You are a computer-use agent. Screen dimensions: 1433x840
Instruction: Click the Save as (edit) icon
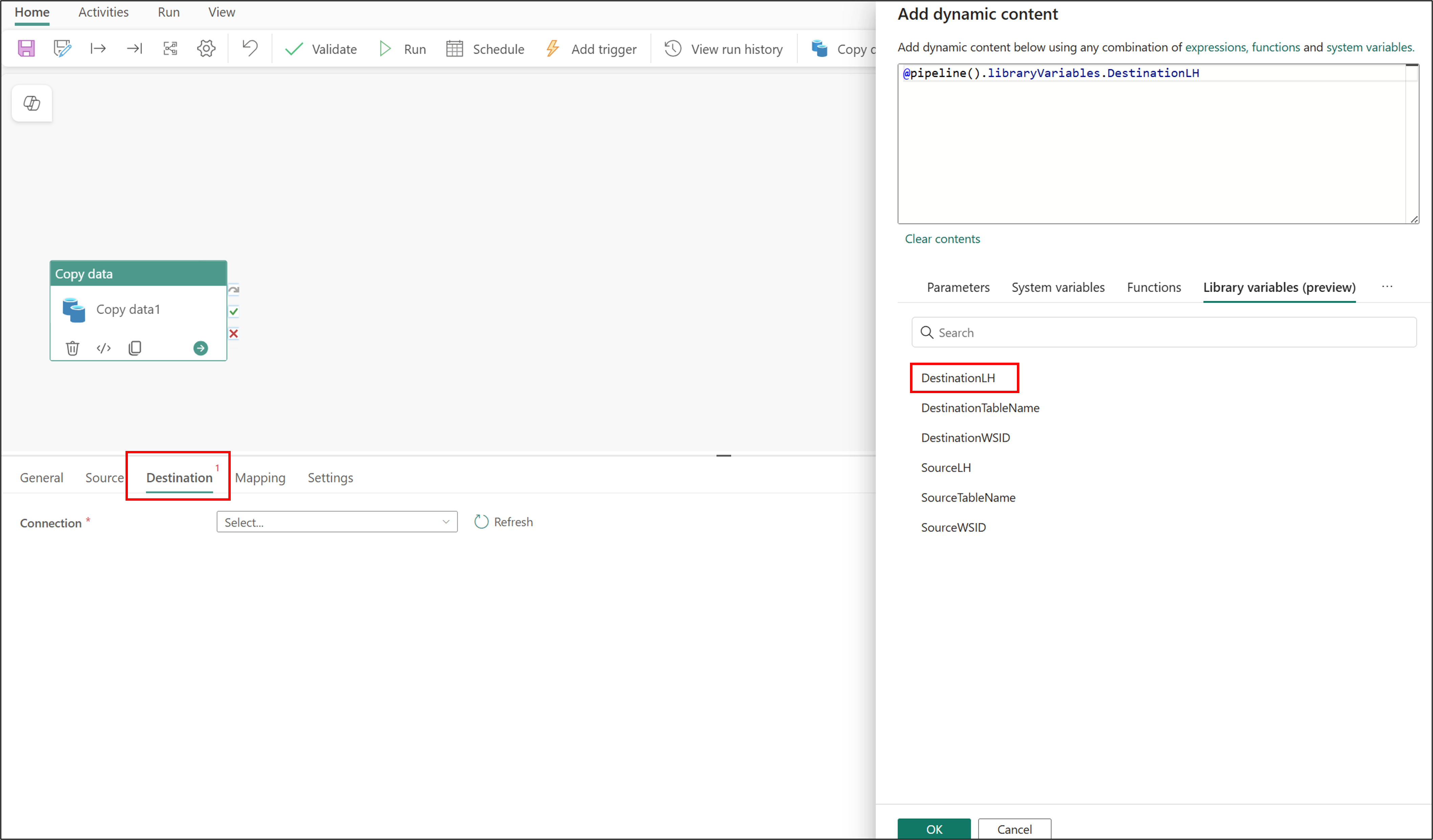pos(62,48)
